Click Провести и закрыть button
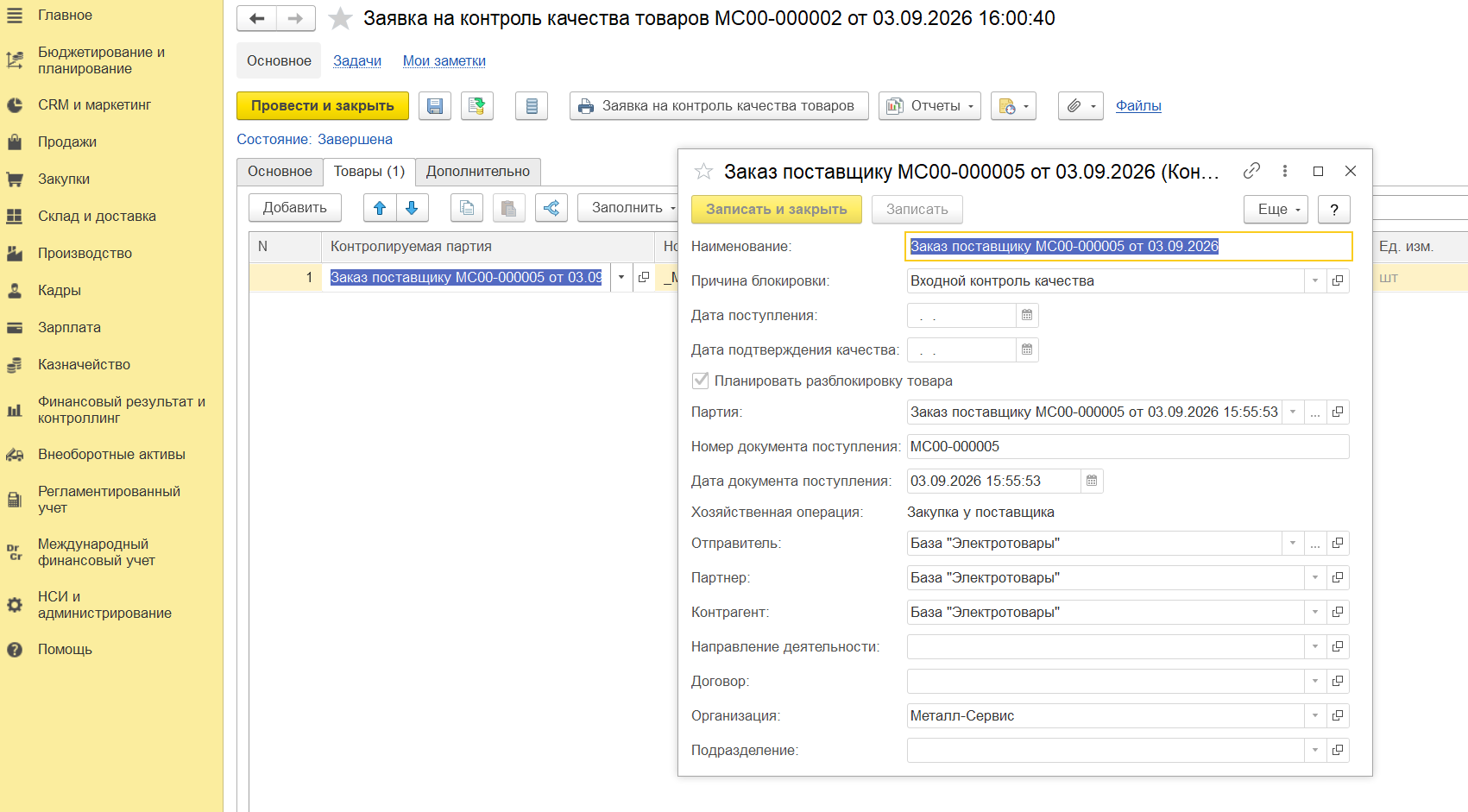The image size is (1468, 812). coord(323,106)
